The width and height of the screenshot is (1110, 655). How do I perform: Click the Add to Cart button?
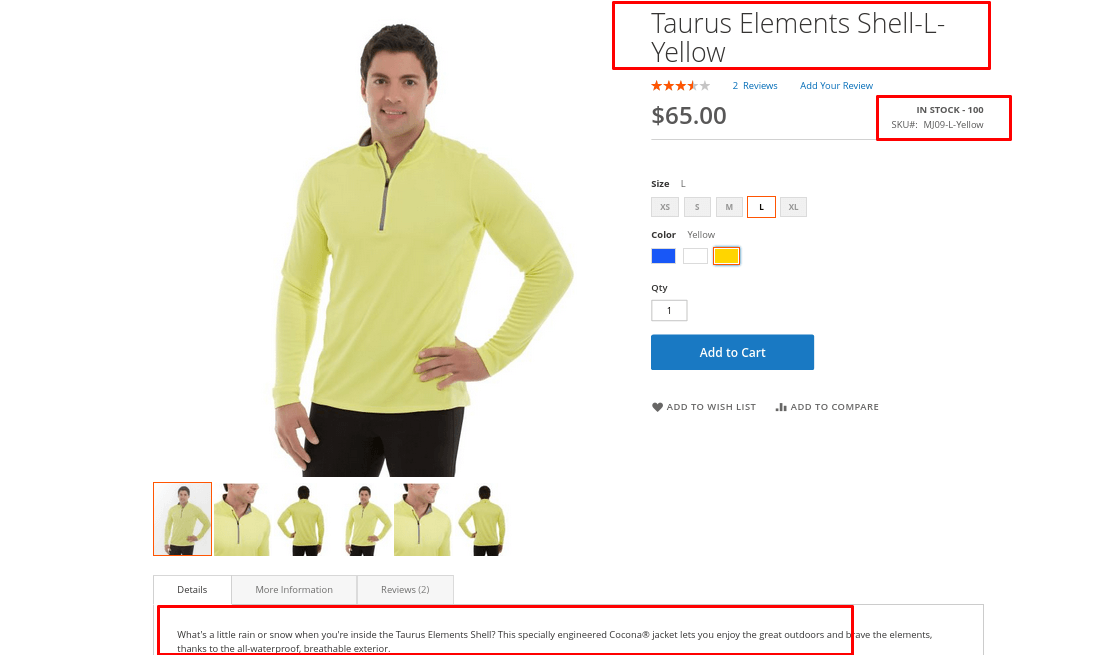coord(733,352)
